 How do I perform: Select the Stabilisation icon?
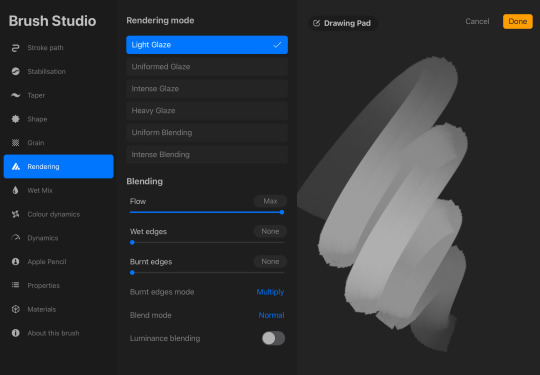[x=15, y=71]
